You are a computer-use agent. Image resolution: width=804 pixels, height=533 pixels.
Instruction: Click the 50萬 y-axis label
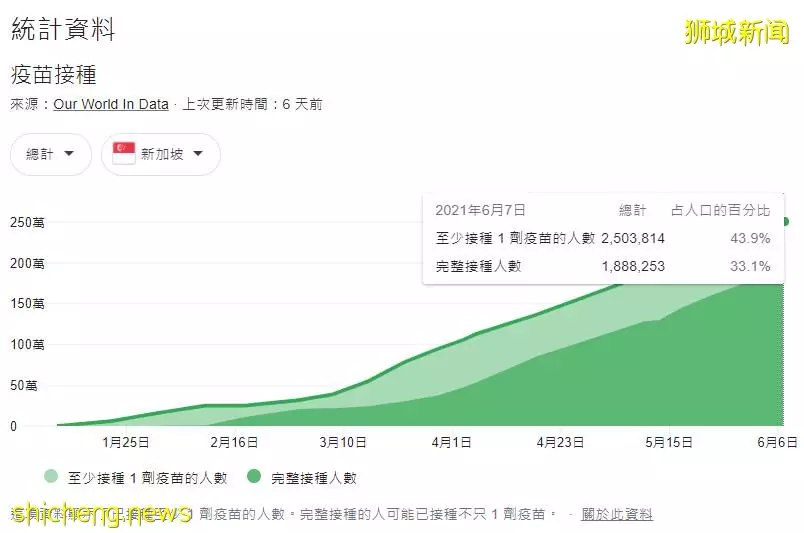click(24, 385)
